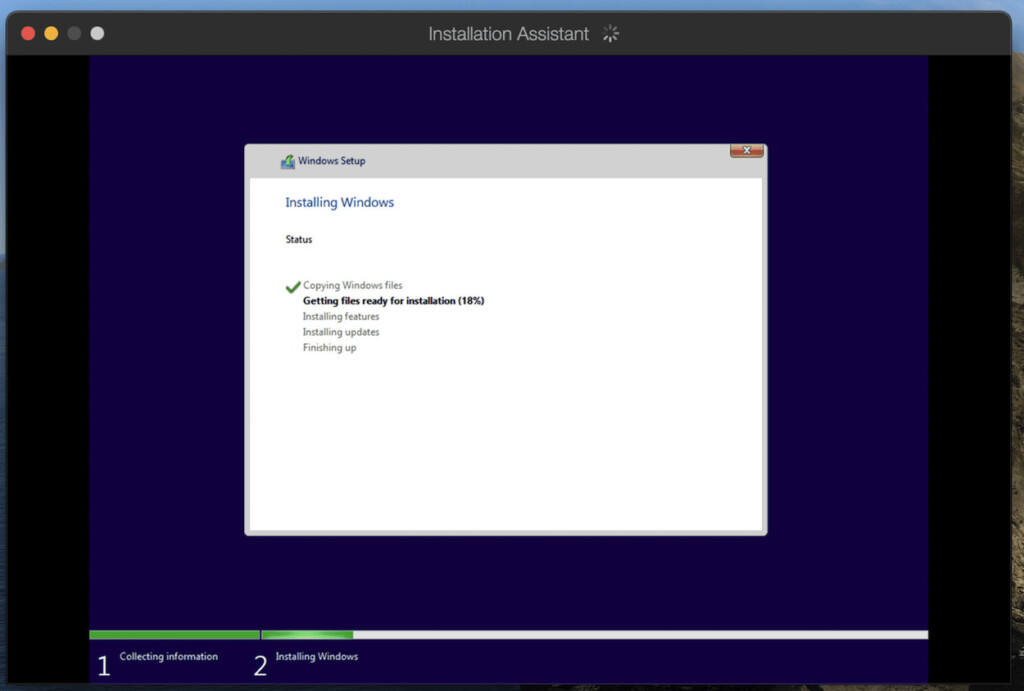Minimize the window using the yellow button
Screen dimensions: 1024x691
click(x=51, y=33)
